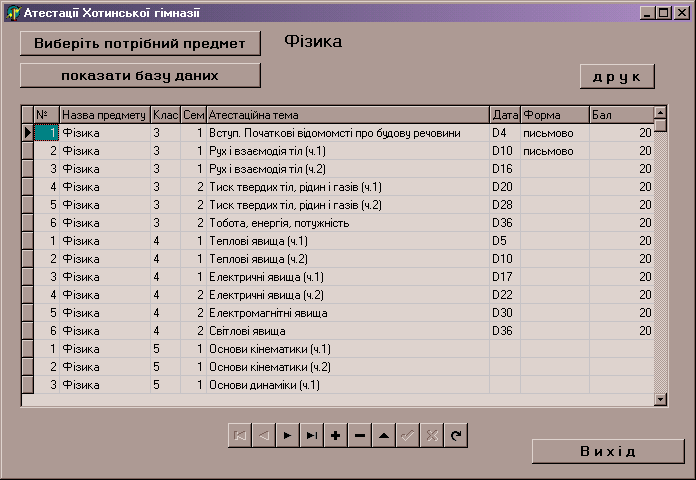
Task: Click empty 'Форма' cell in 'Теплові явища (ч.1)' row
Action: point(555,241)
